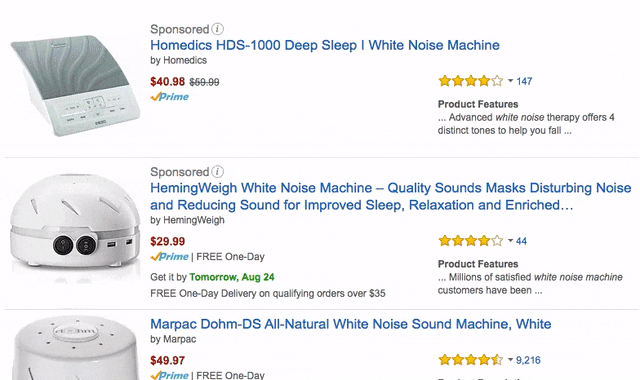This screenshot has height=380, width=640.
Task: Click the info icon beside the Homedics Sponsored label
Action: 218,29
